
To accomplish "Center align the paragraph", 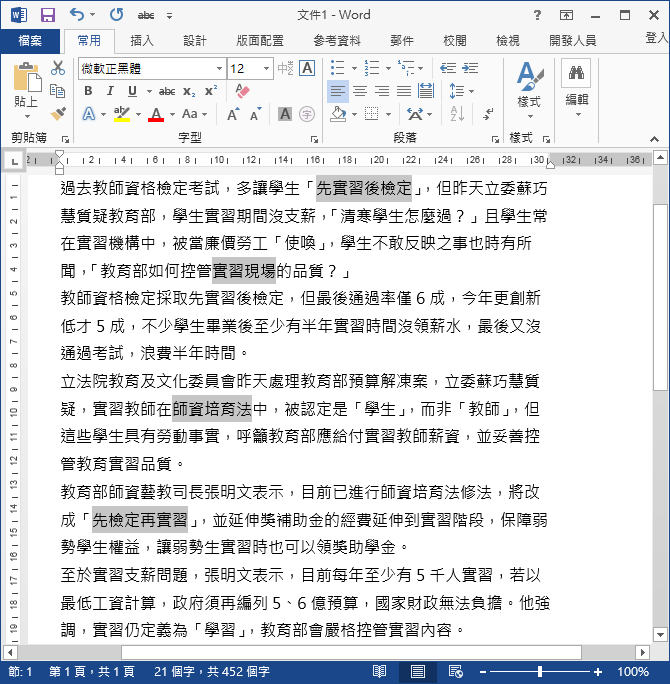I will pyautogui.click(x=360, y=91).
